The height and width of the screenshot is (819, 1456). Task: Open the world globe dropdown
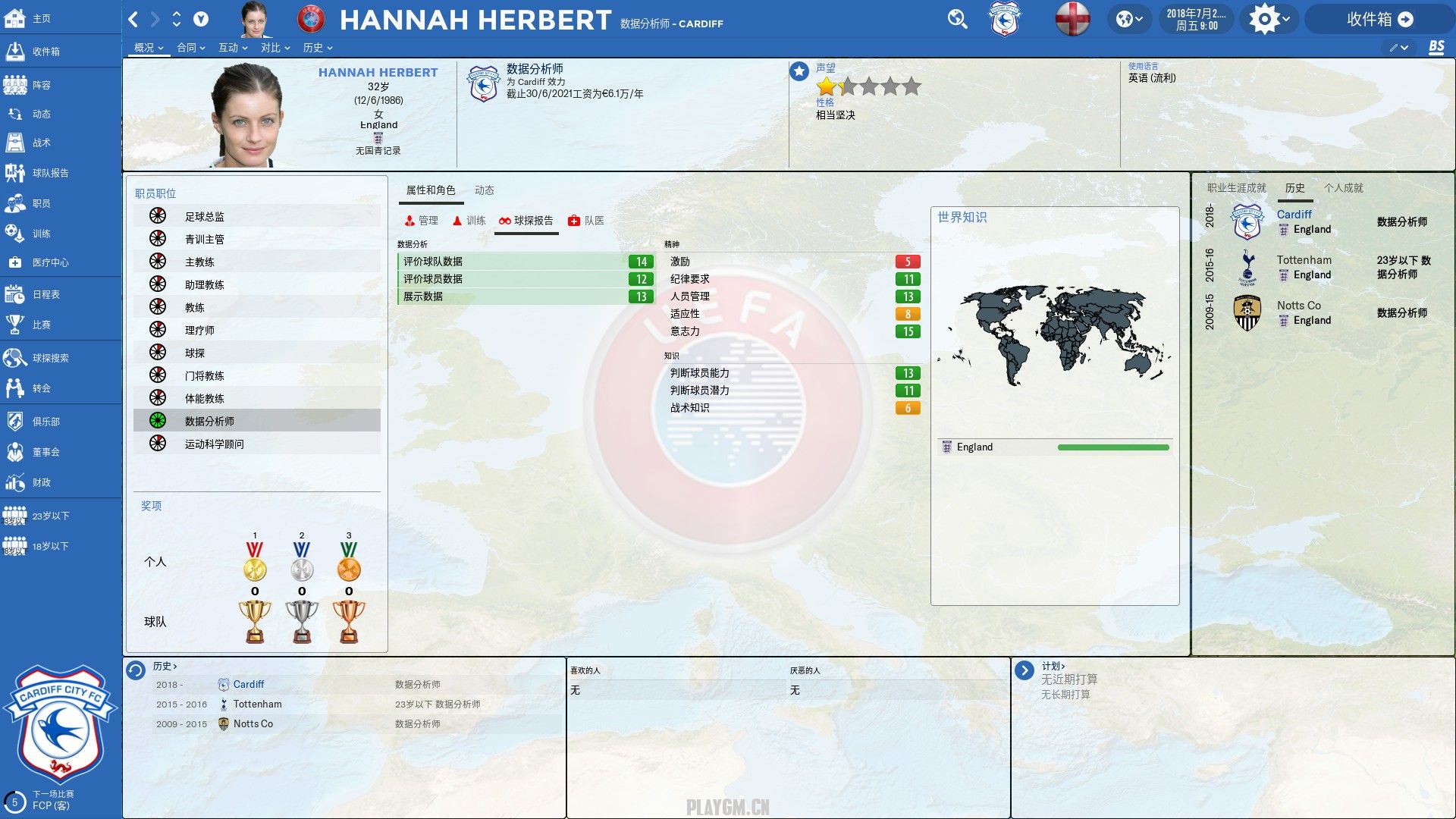point(1128,19)
